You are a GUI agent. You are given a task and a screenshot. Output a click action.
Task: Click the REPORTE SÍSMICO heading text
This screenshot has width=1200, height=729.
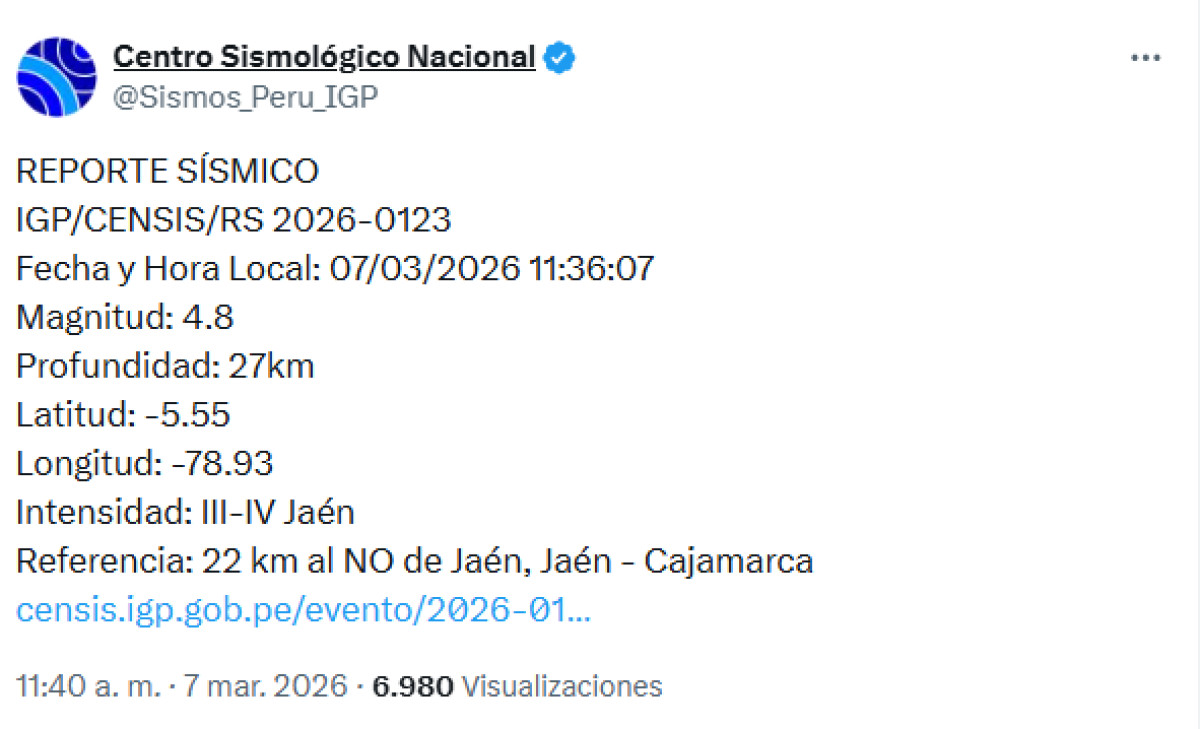tap(167, 171)
